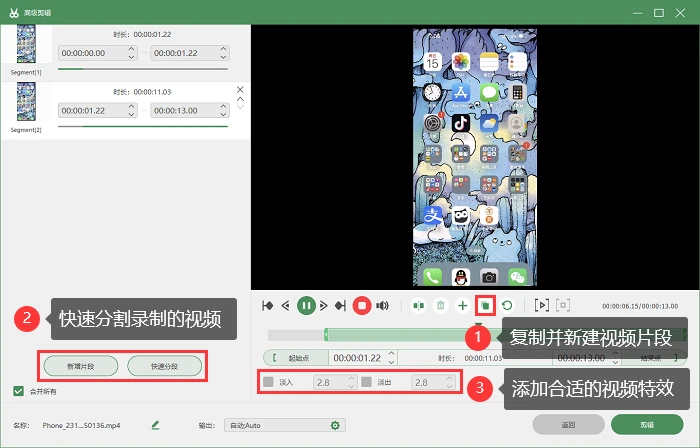Increase Segment[1] end time 00:00:01.22 stepper

pos(224,49)
